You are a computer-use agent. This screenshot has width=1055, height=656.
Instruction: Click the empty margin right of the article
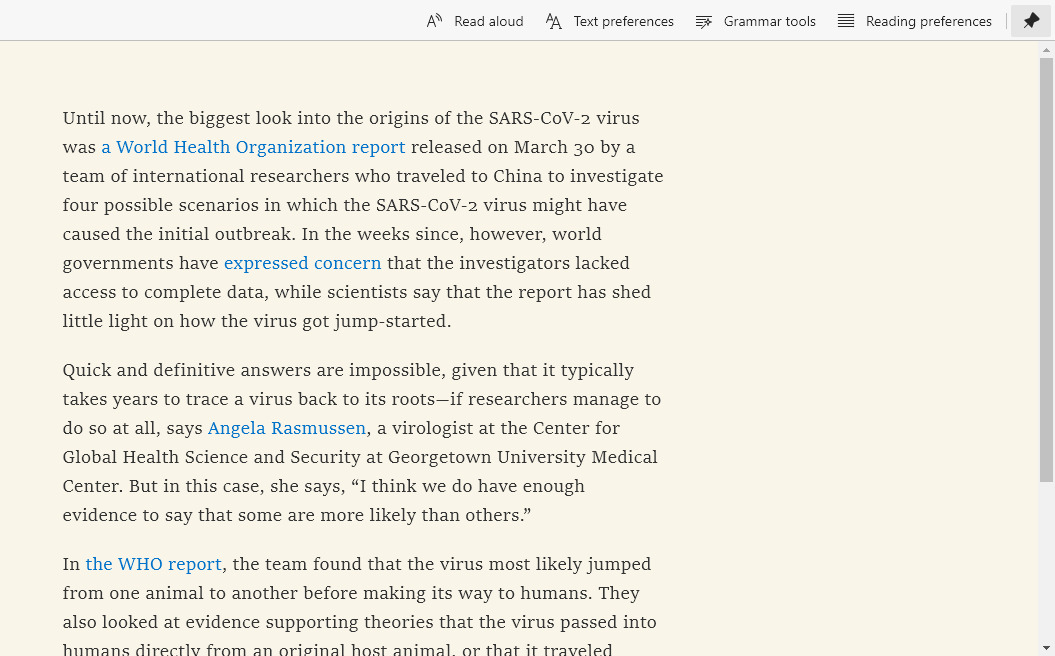[x=850, y=350]
